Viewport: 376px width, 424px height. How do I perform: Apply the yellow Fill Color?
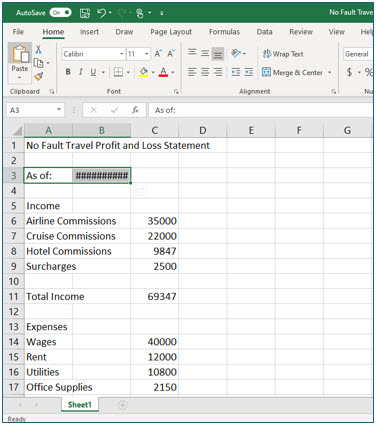(144, 72)
